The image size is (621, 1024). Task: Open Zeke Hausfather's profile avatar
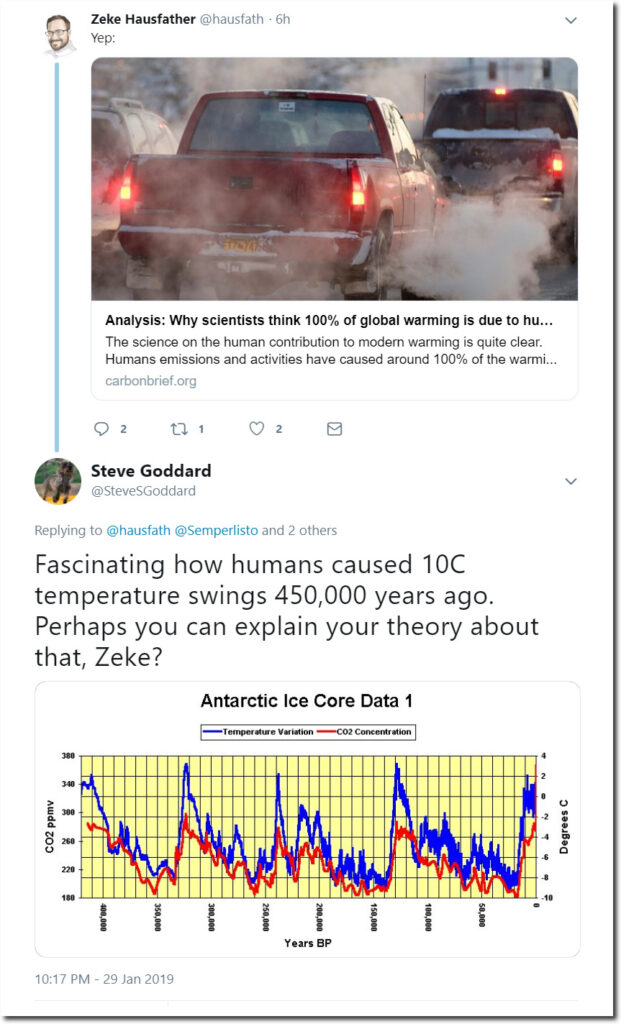(x=58, y=33)
